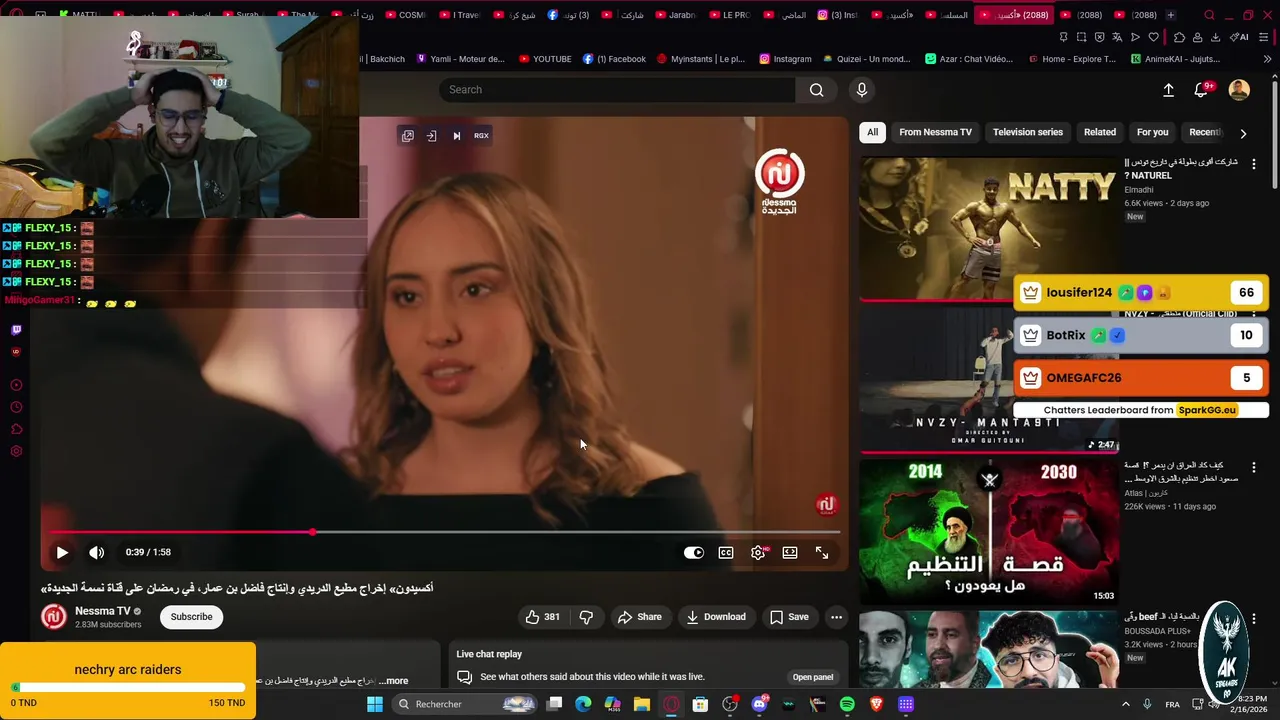
Task: Enter fullscreen on the video player
Action: [x=822, y=552]
